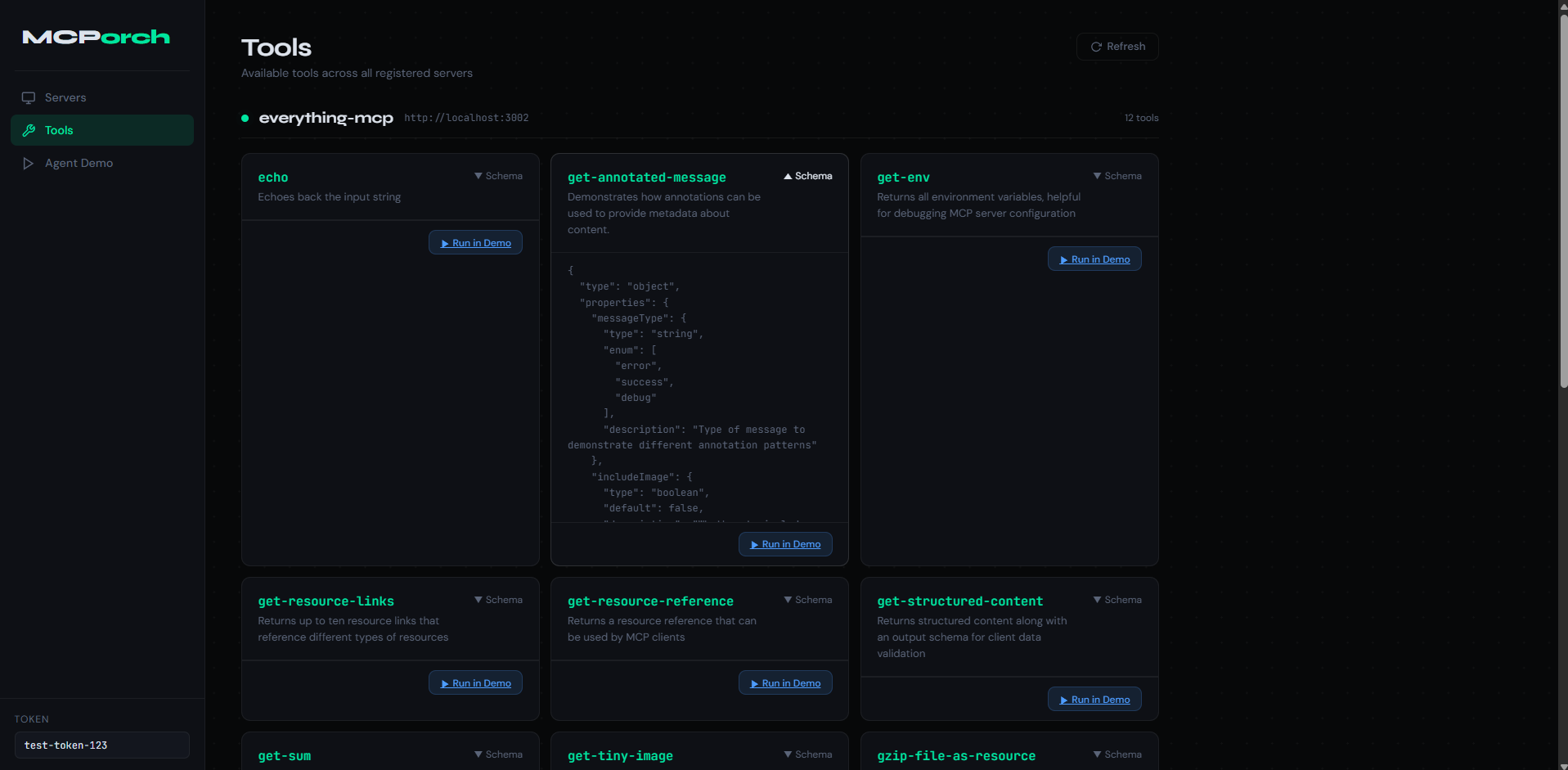The image size is (1568, 770).
Task: Run get-annotated-message in Demo
Action: pyautogui.click(x=785, y=544)
